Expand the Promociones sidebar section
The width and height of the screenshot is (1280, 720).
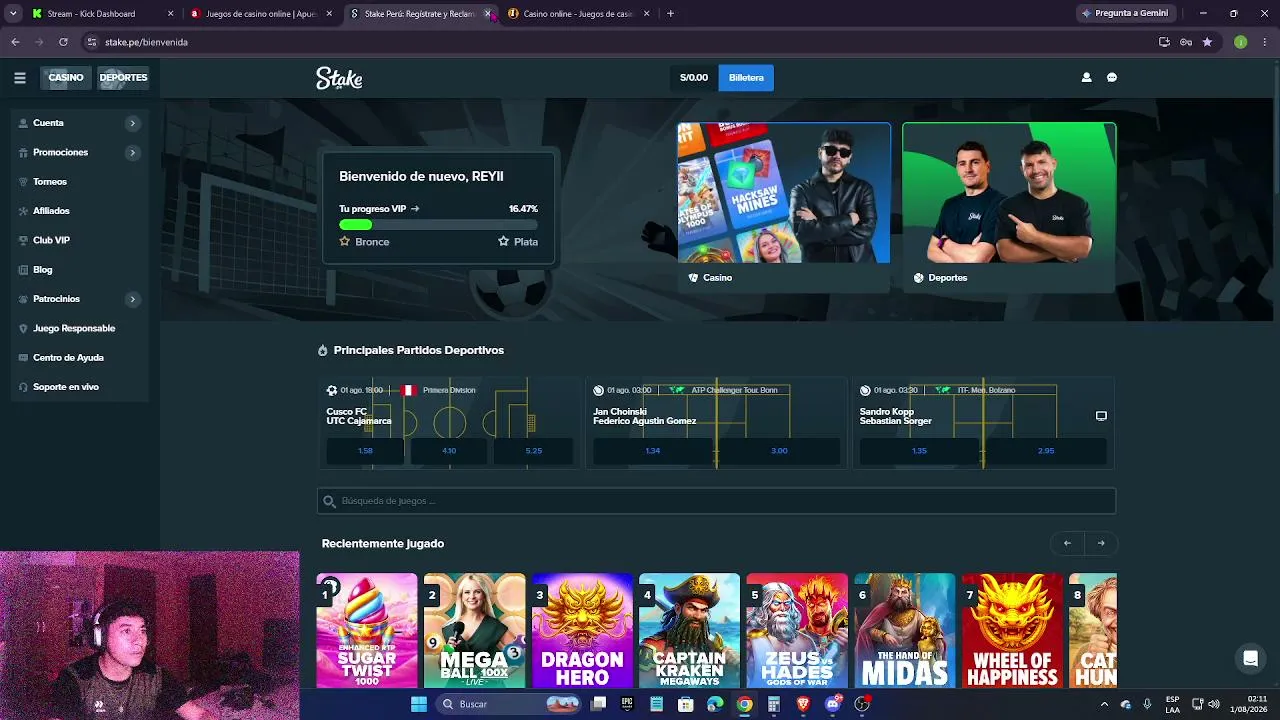pyautogui.click(x=132, y=153)
